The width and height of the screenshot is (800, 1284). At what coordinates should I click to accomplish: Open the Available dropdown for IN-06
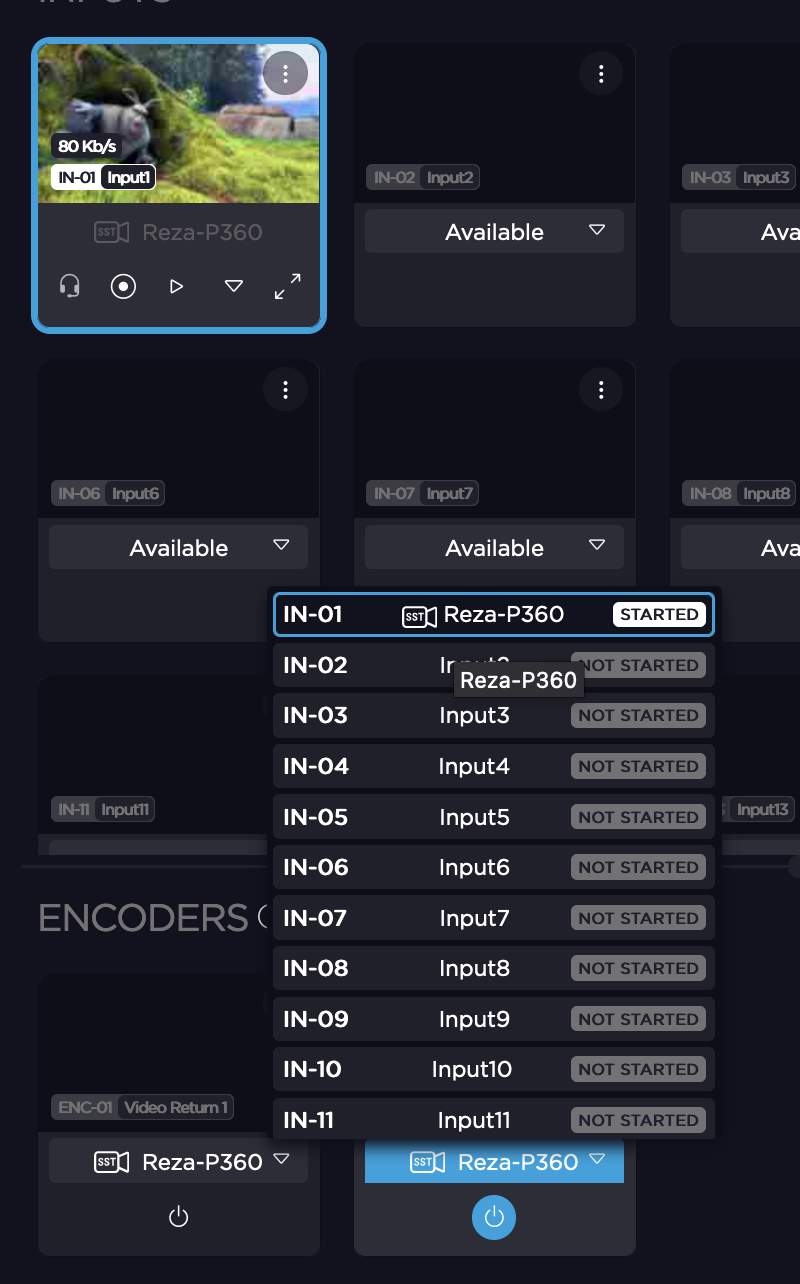(178, 548)
